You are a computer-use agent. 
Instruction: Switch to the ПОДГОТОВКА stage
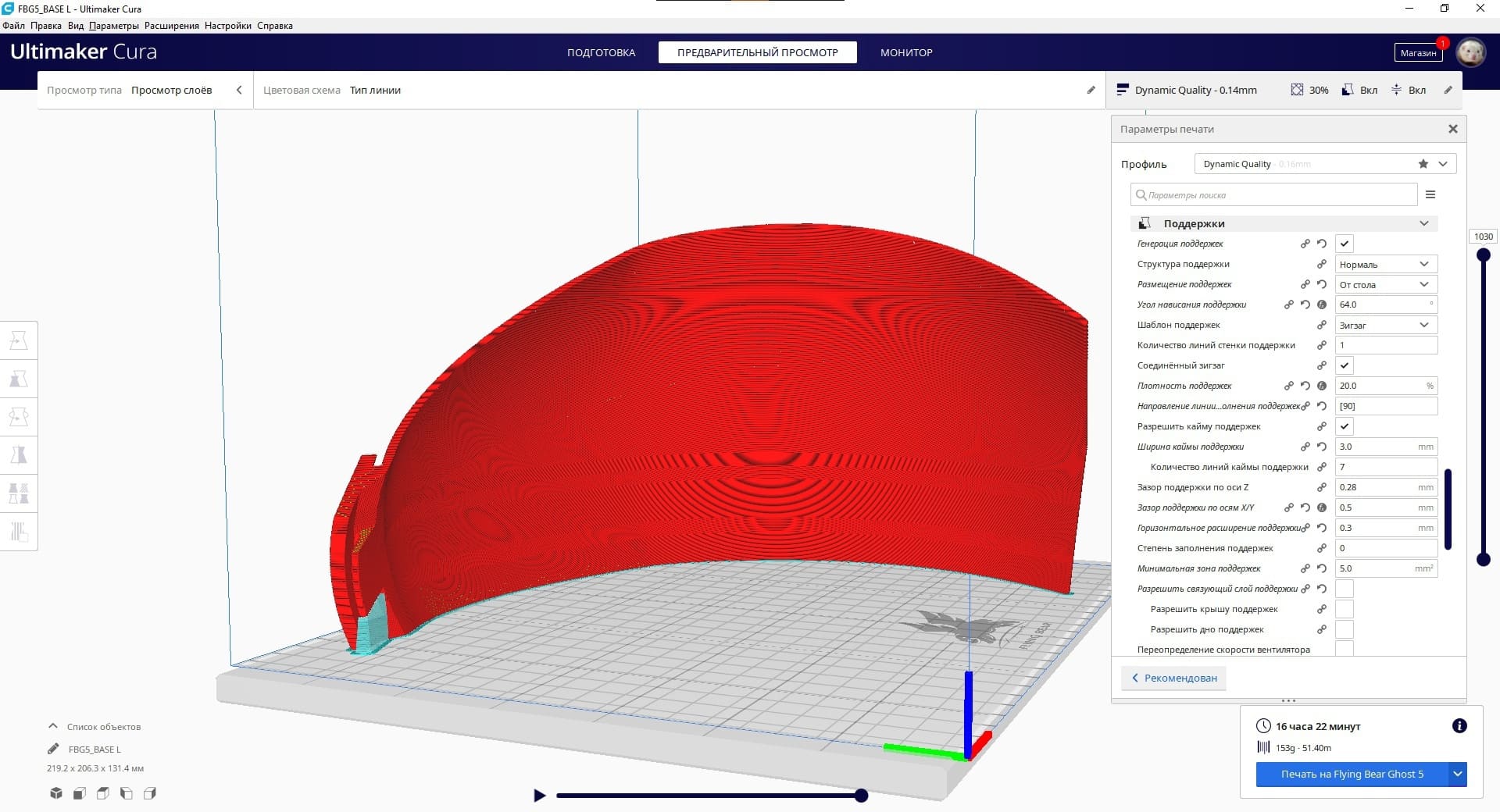[602, 52]
